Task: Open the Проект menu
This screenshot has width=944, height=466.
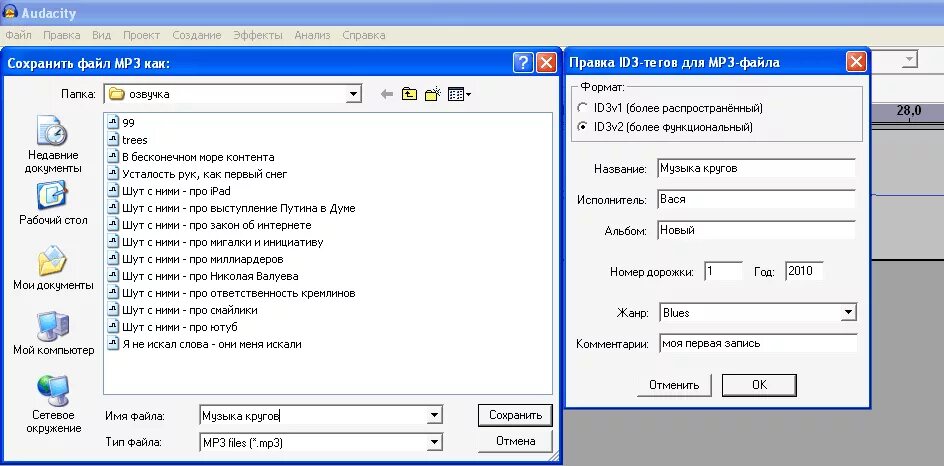Action: (x=141, y=35)
